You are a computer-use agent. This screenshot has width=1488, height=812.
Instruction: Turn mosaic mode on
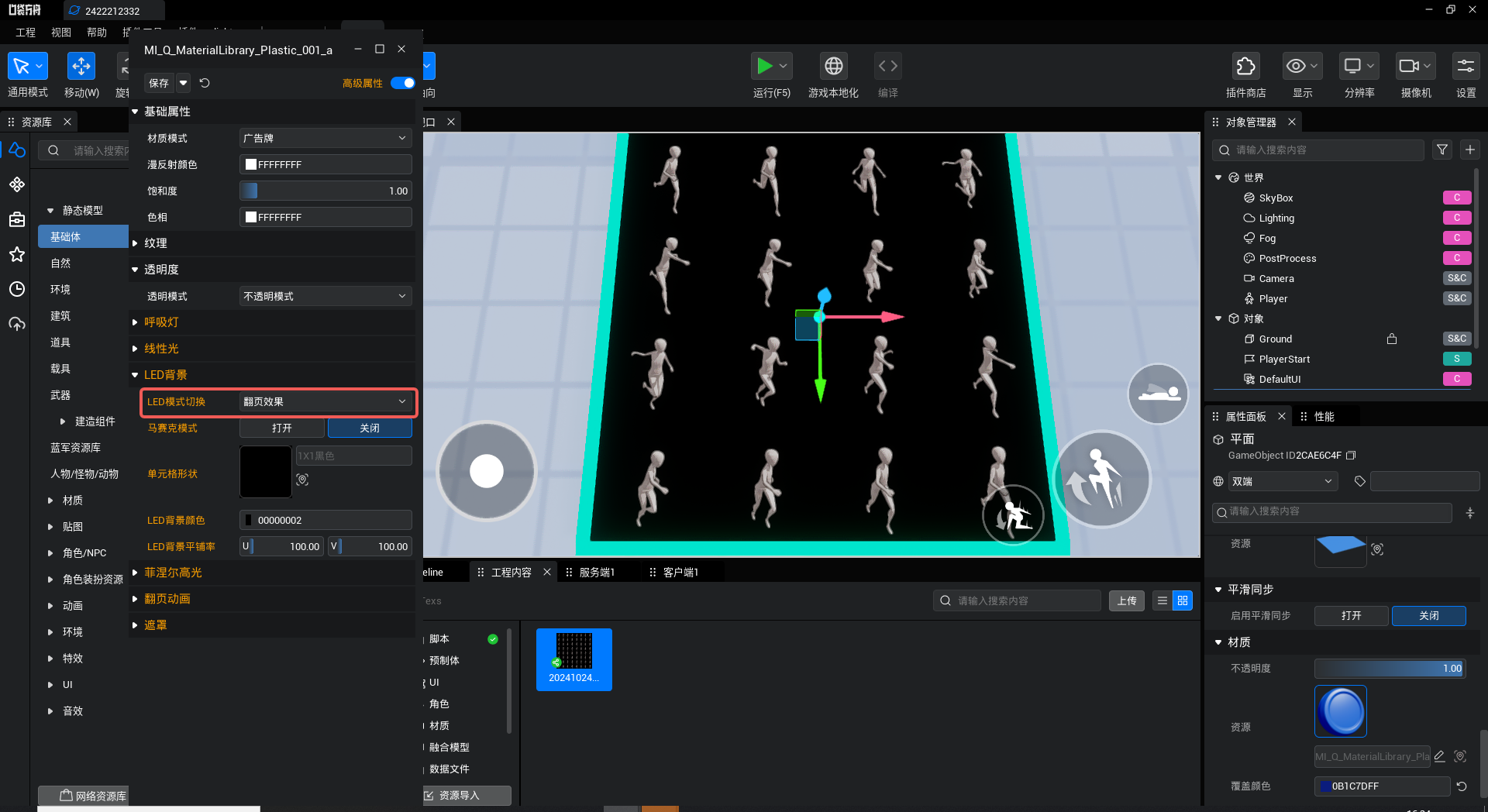(282, 428)
